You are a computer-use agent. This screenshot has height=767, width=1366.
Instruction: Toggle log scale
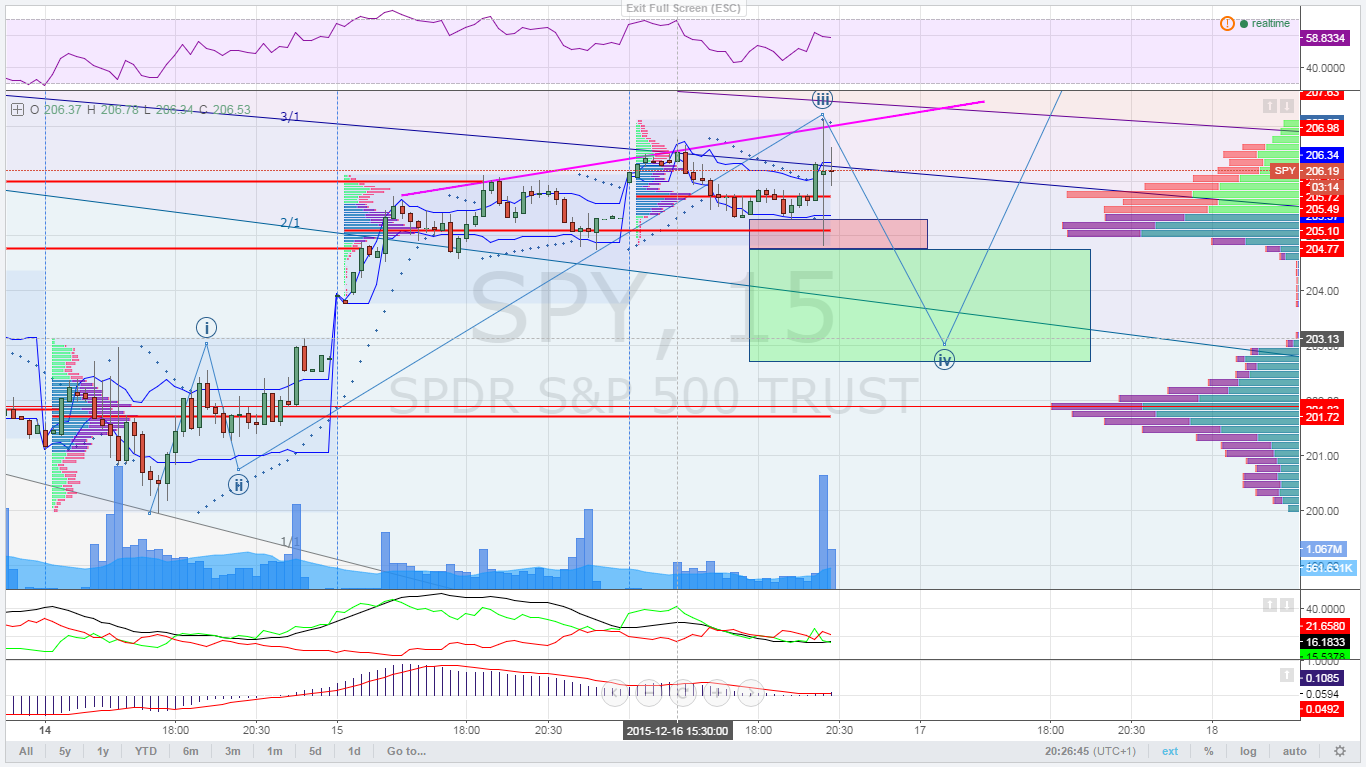(x=1249, y=751)
